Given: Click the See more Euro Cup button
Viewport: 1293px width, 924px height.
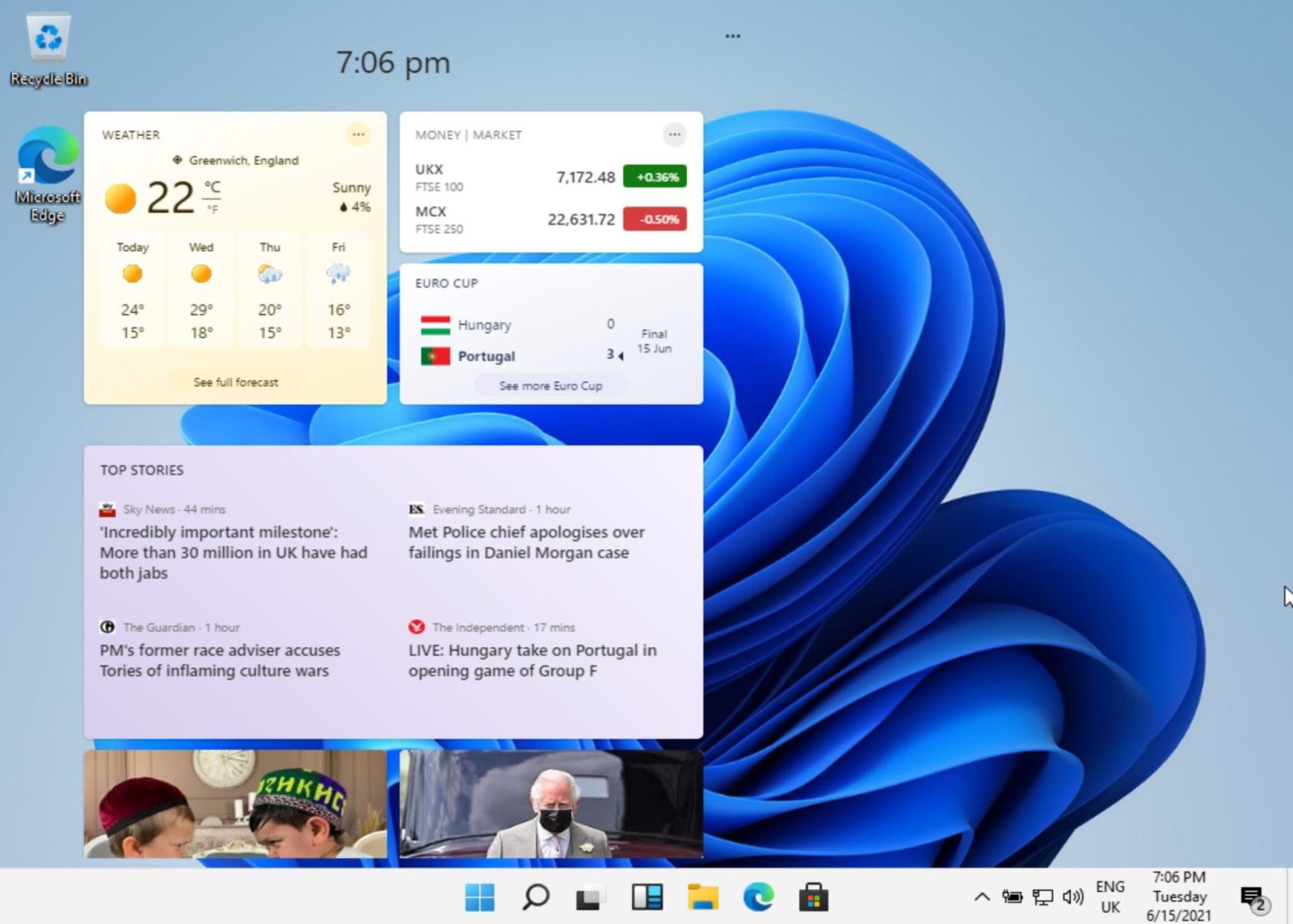Looking at the screenshot, I should [x=550, y=385].
